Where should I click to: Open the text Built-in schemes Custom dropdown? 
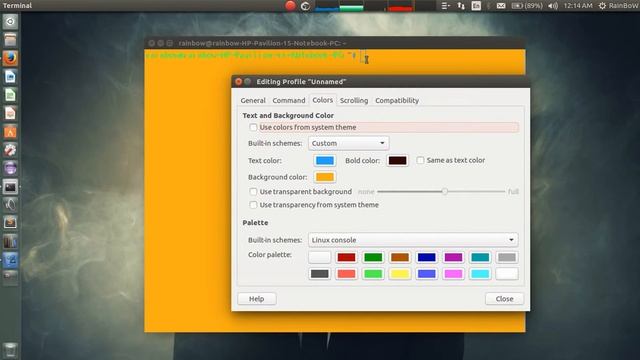[348, 143]
